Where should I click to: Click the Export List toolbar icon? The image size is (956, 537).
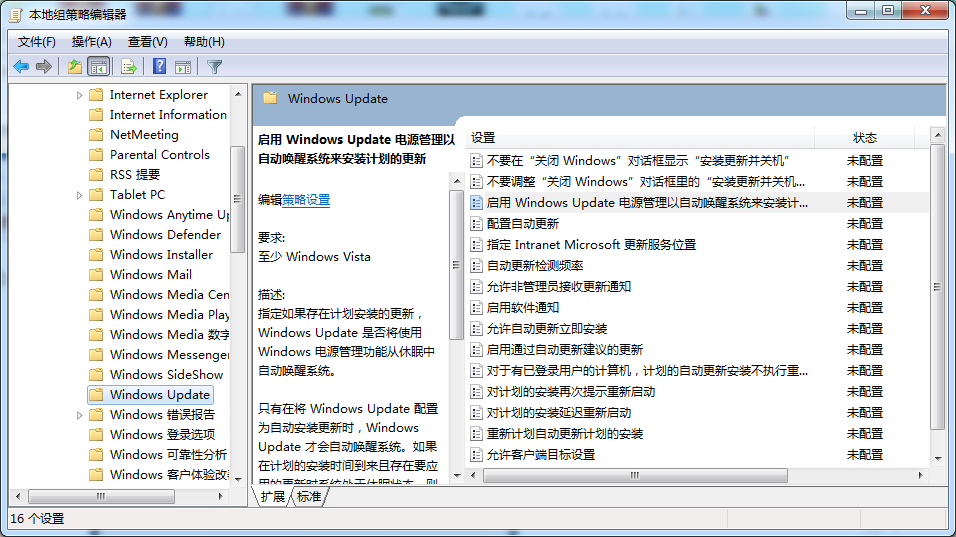coord(128,67)
